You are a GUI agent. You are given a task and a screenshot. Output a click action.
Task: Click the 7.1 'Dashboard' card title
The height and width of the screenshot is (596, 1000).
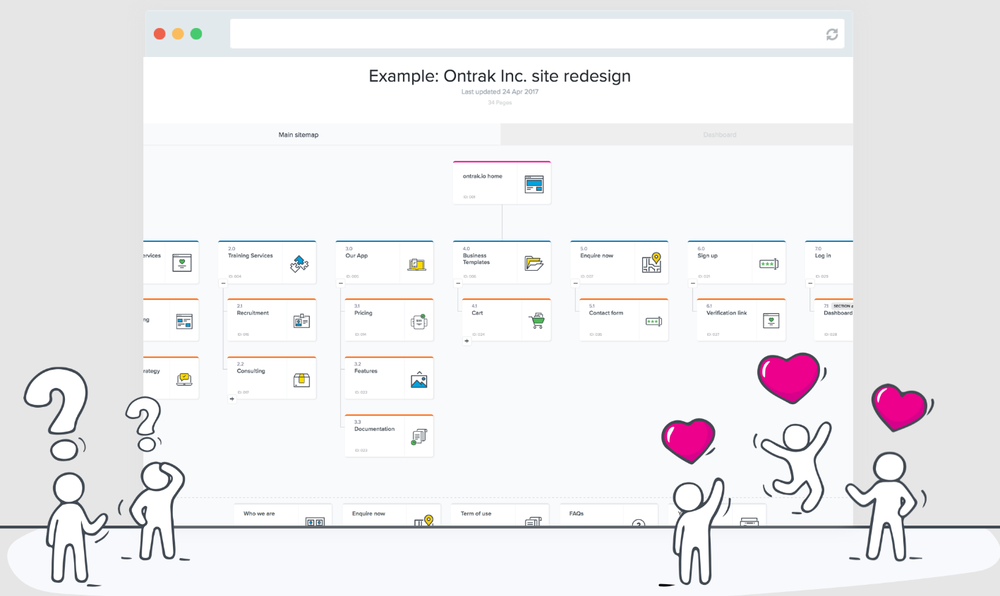click(x=837, y=313)
